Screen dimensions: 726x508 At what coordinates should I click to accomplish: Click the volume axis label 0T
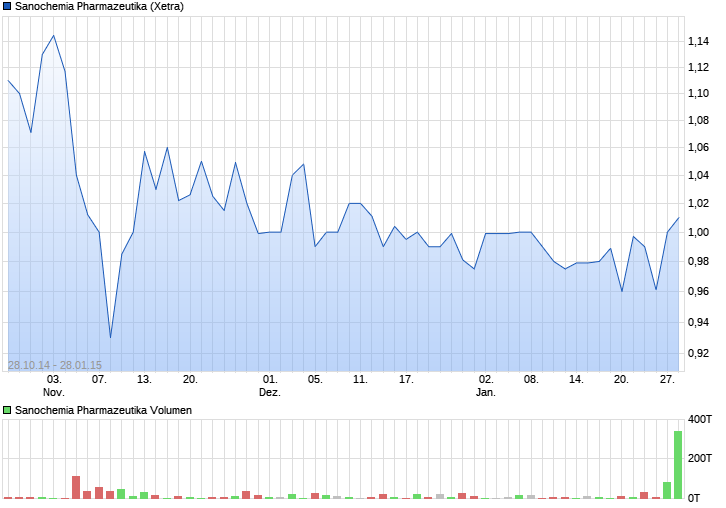click(694, 498)
